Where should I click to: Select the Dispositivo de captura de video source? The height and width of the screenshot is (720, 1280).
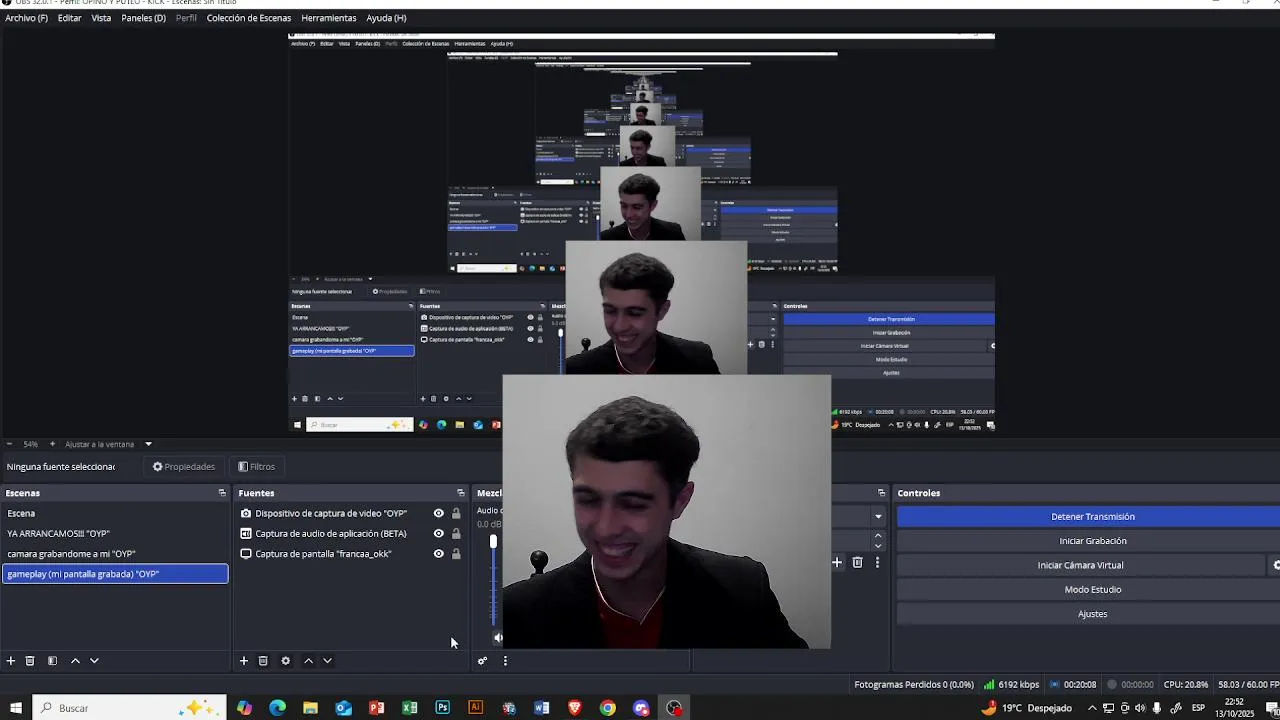coord(331,514)
